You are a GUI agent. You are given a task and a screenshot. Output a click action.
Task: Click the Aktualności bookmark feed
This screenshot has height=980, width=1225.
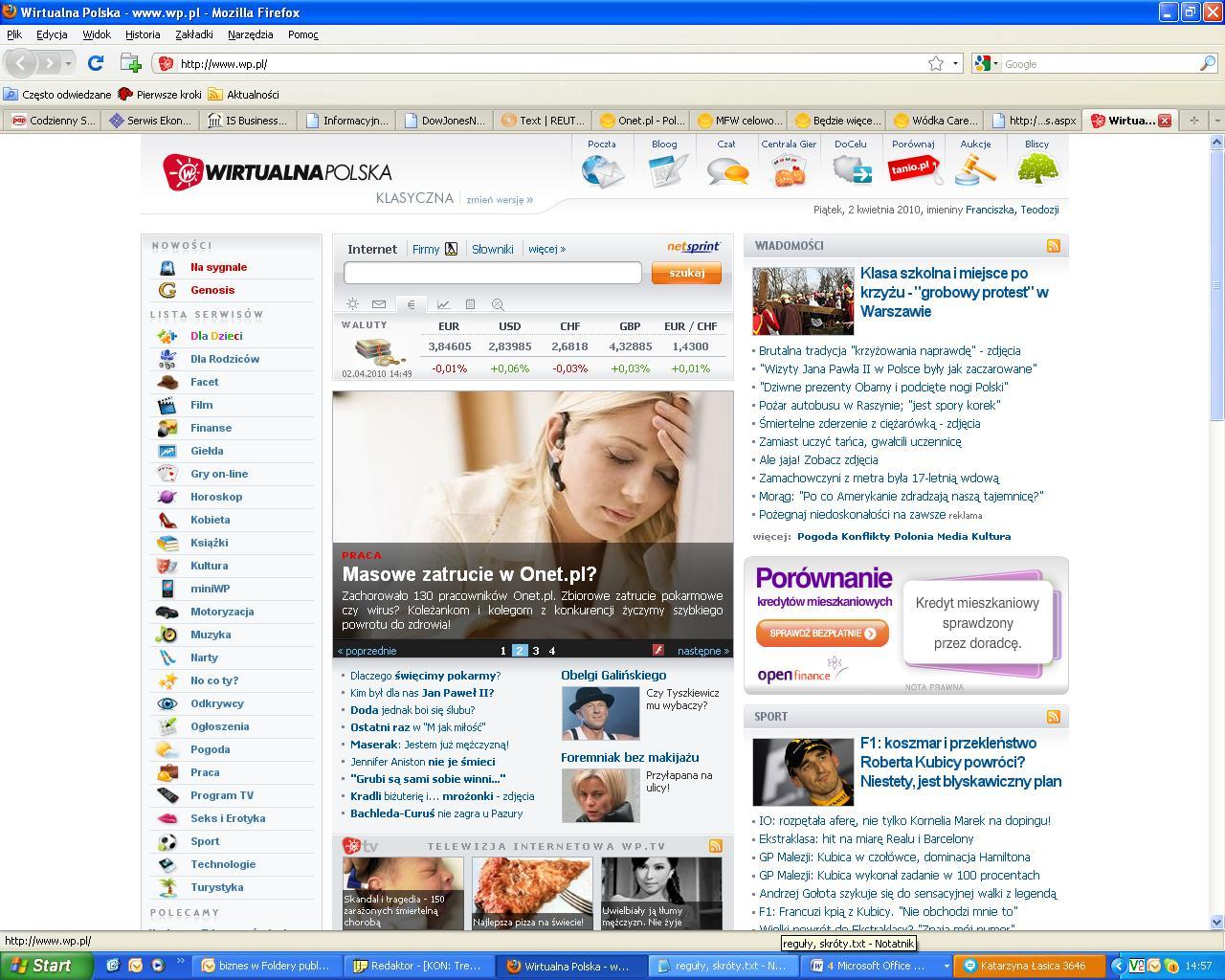click(x=244, y=94)
